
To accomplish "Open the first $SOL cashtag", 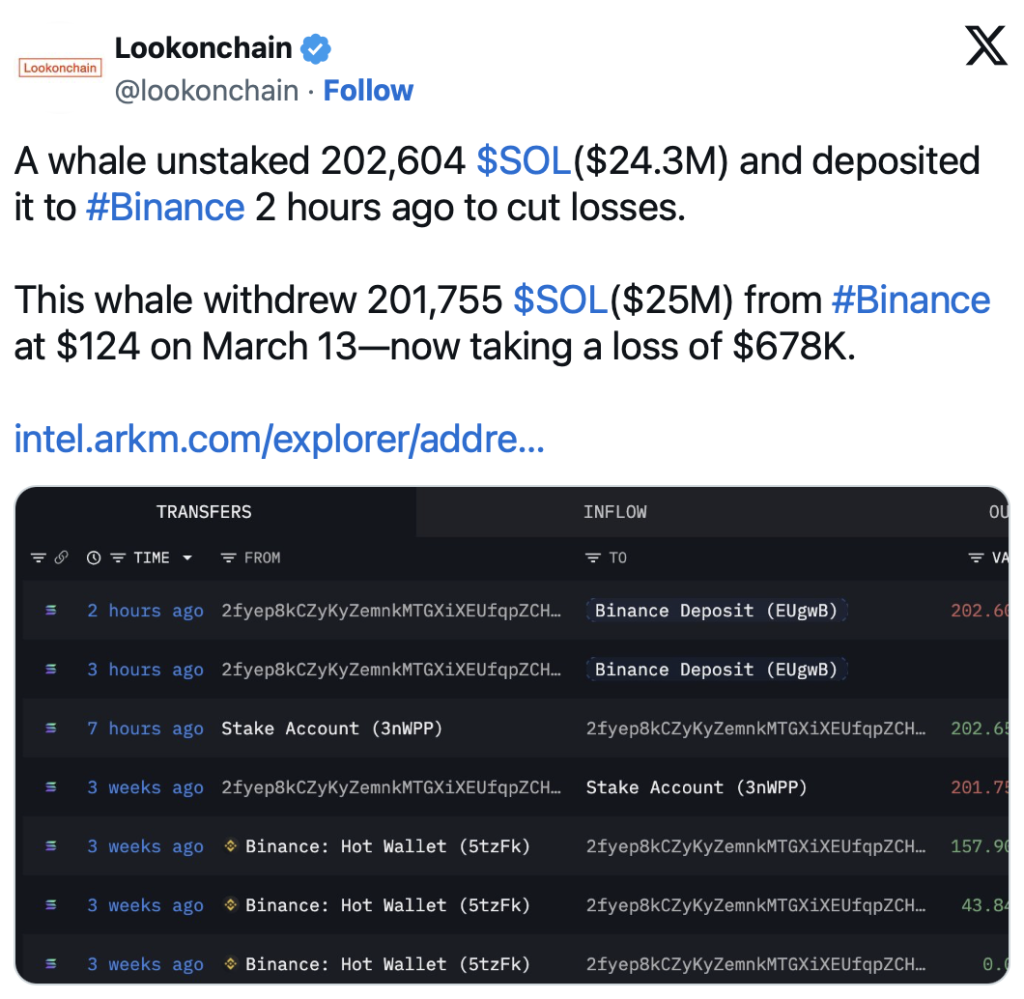I will click(x=524, y=161).
